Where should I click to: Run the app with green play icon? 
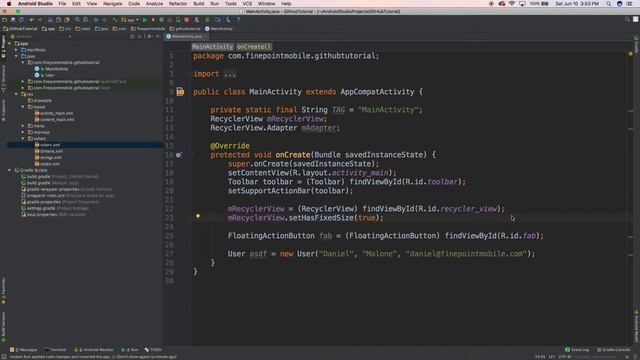pyautogui.click(x=144, y=20)
